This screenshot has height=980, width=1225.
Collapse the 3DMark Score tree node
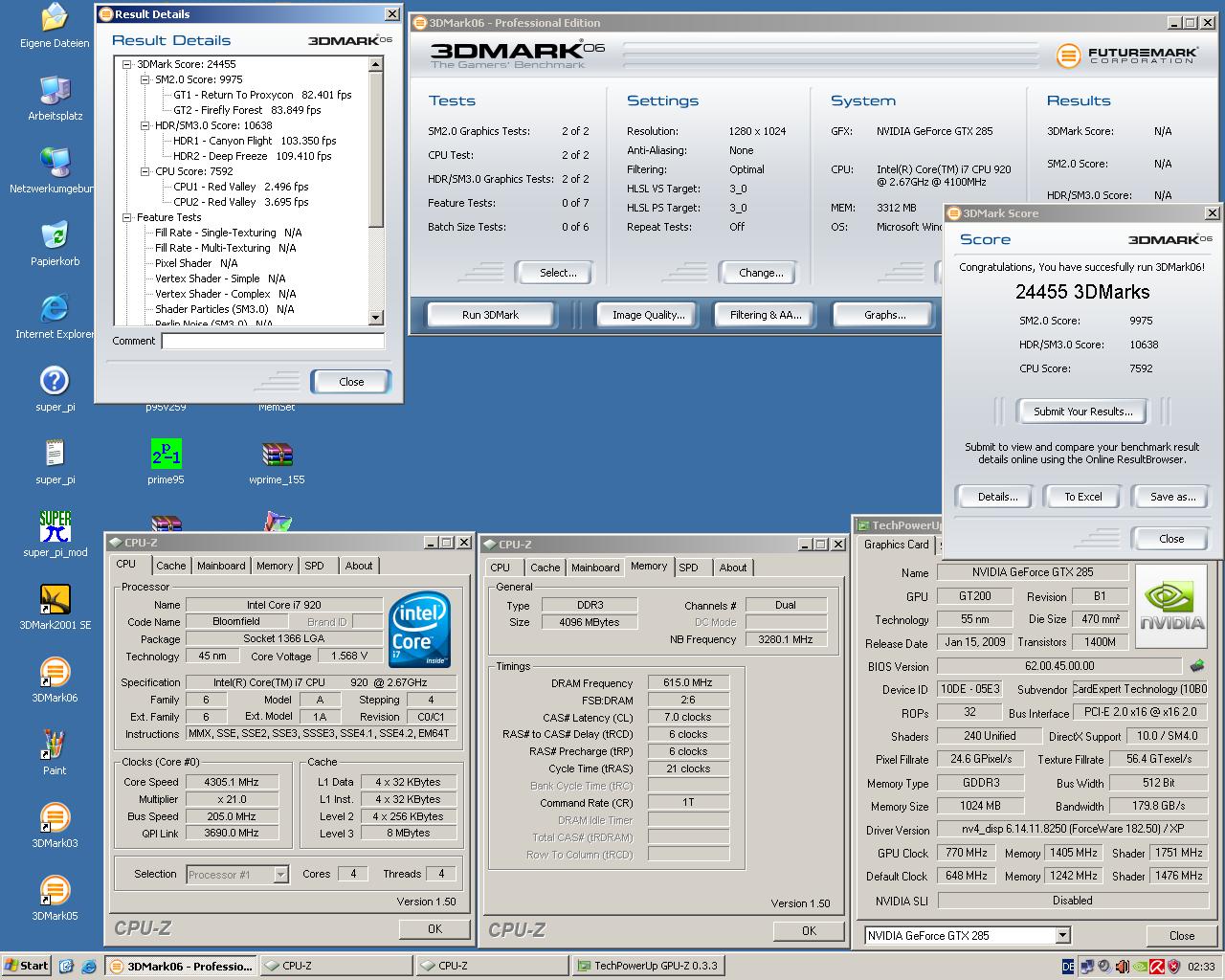[127, 64]
